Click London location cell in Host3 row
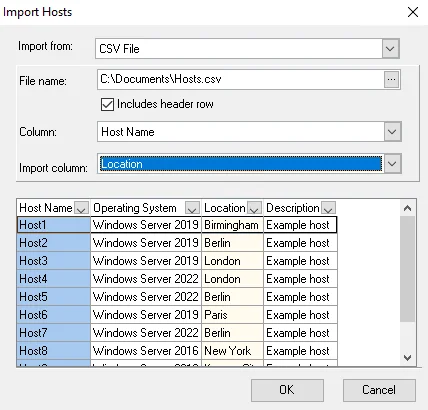428x410 pixels. tap(232, 261)
